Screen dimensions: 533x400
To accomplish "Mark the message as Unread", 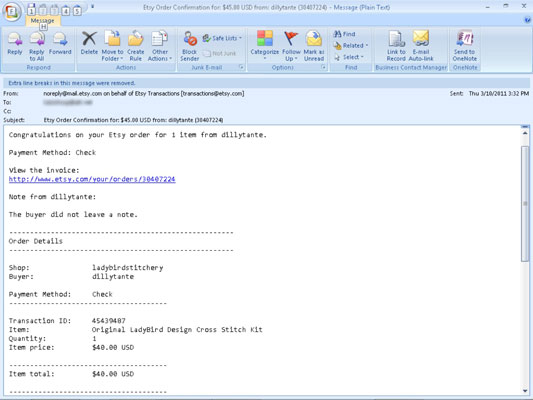I will point(314,46).
